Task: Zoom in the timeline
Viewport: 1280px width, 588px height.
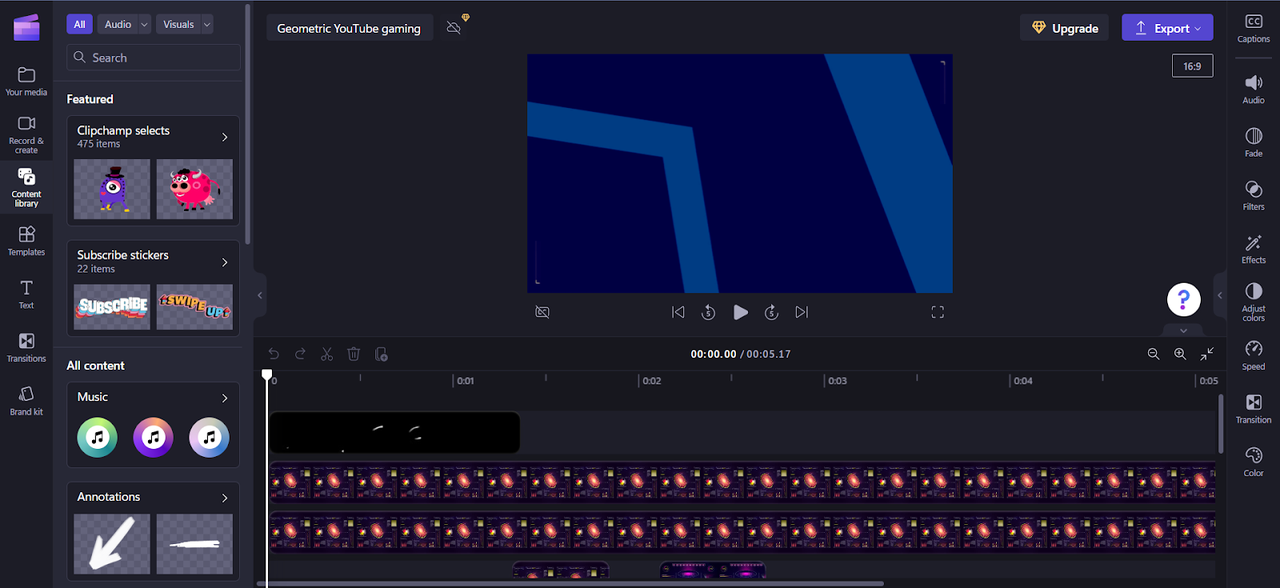Action: click(1180, 354)
